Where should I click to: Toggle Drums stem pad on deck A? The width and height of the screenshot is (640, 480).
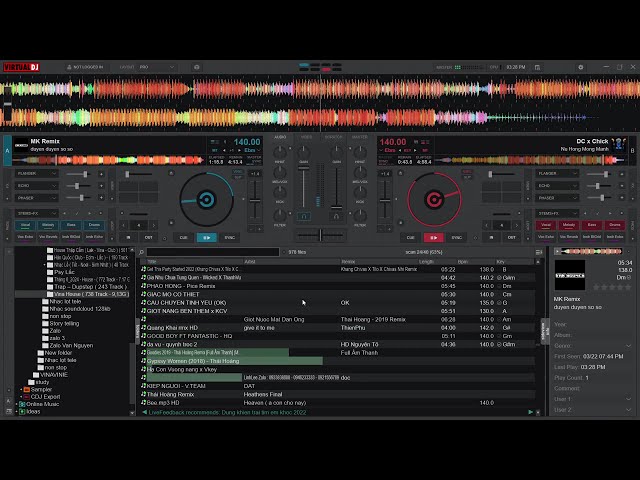[94, 225]
